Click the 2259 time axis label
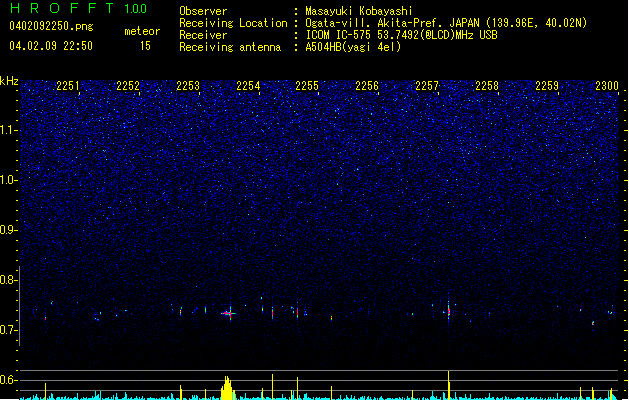 547,86
